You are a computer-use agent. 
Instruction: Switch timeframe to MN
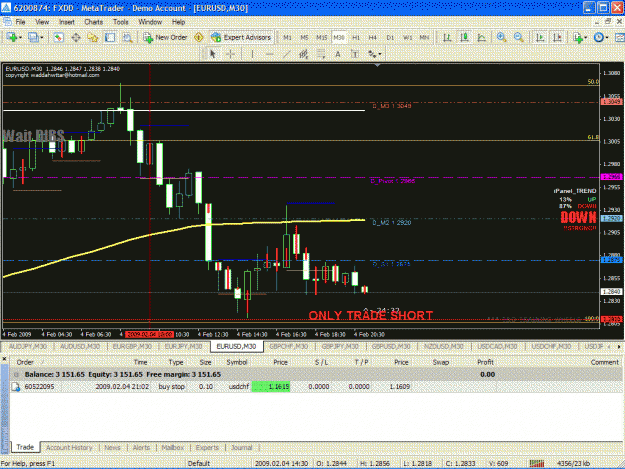424,37
